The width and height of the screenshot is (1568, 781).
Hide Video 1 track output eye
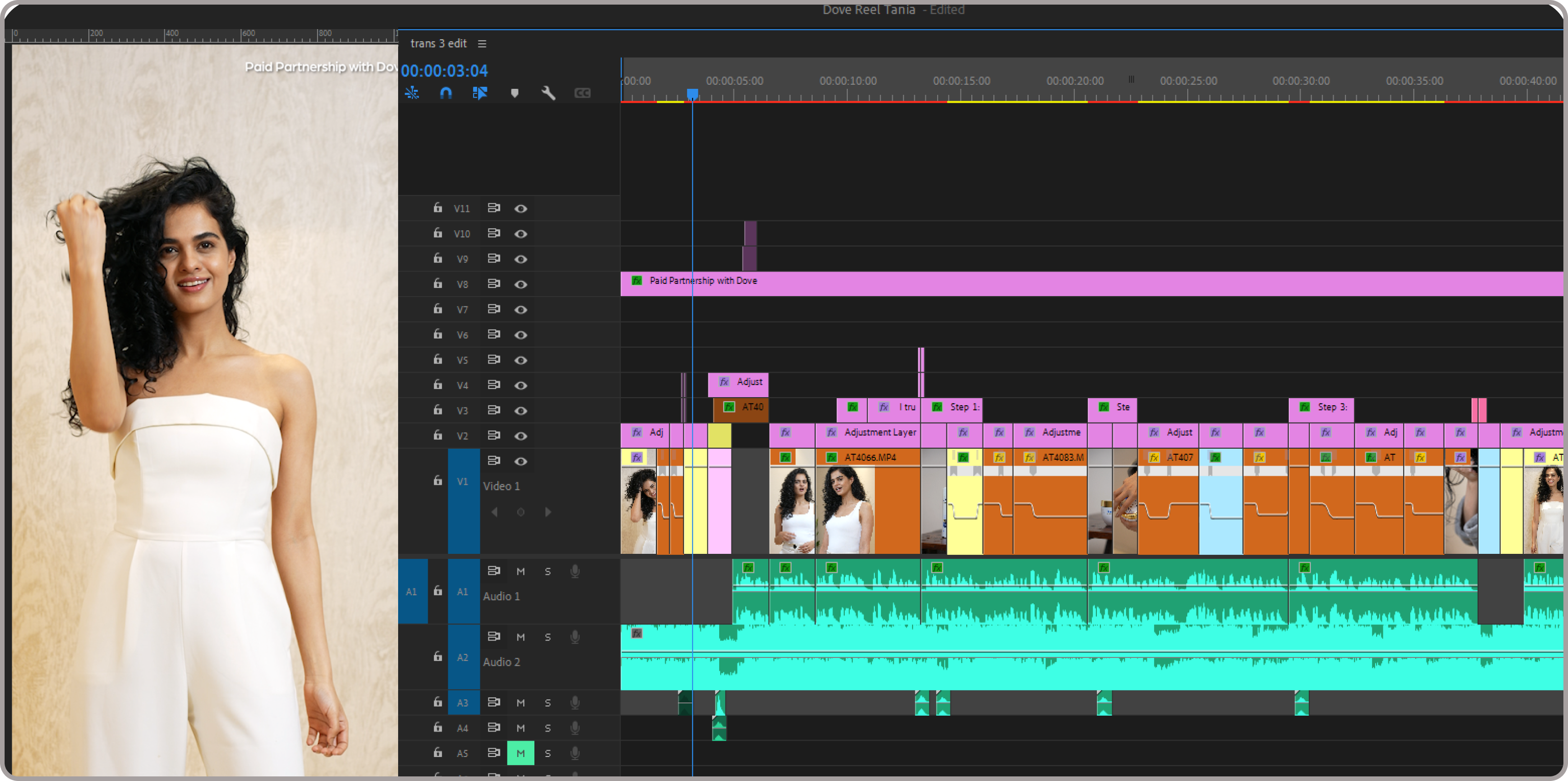[521, 461]
